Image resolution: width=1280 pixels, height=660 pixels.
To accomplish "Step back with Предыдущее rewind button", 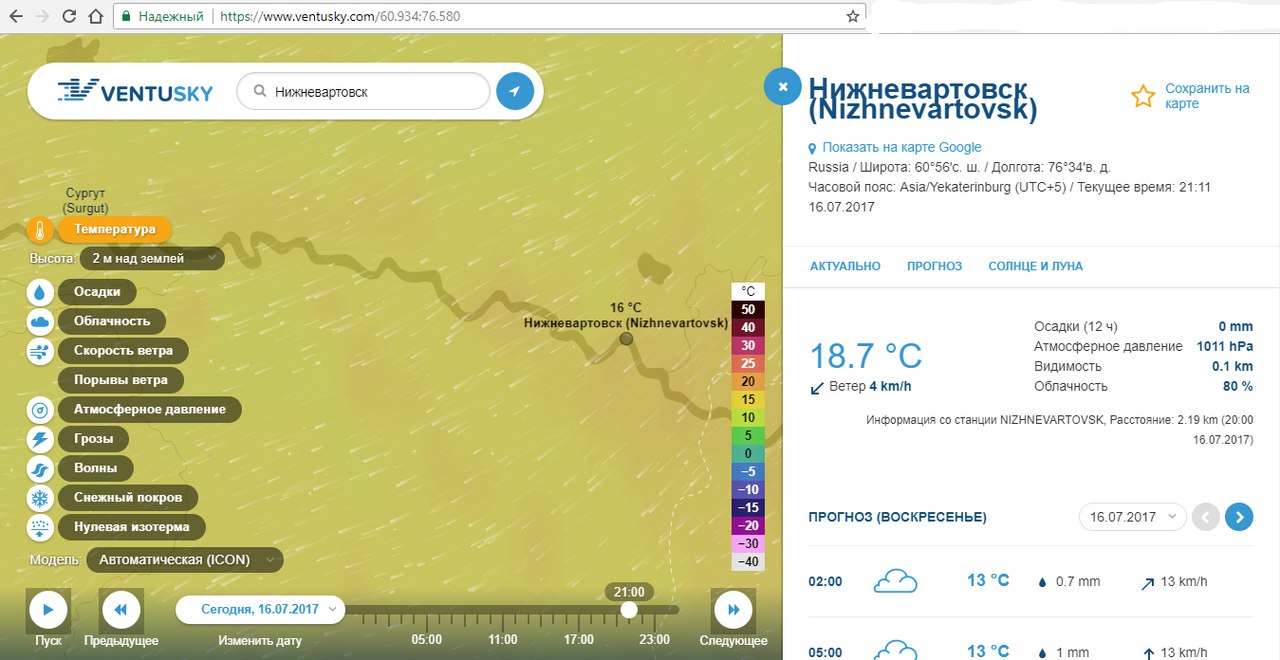I will click(x=121, y=609).
